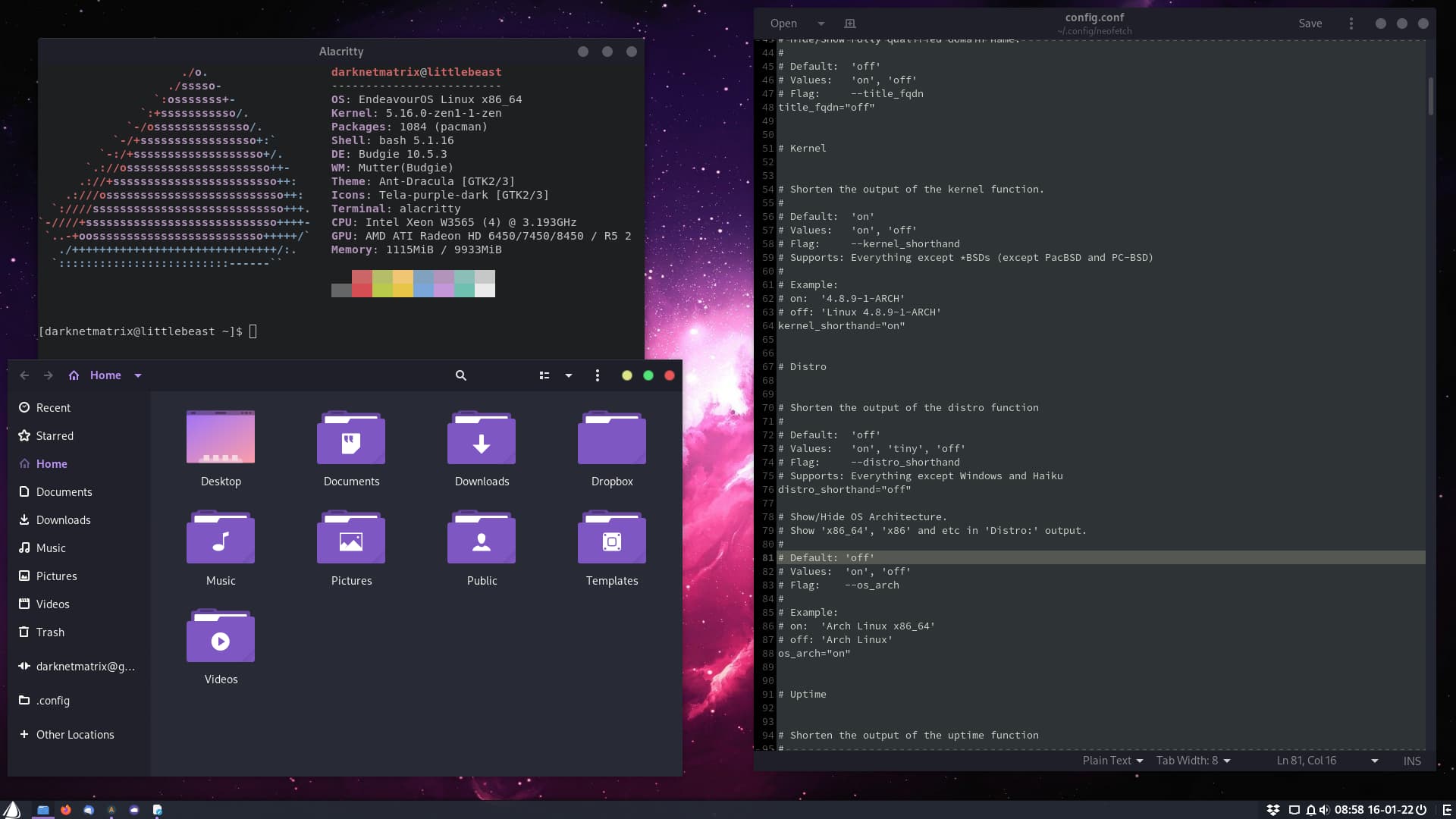This screenshot has width=1456, height=819.
Task: Open .config bookmark in sidebar
Action: (79, 701)
